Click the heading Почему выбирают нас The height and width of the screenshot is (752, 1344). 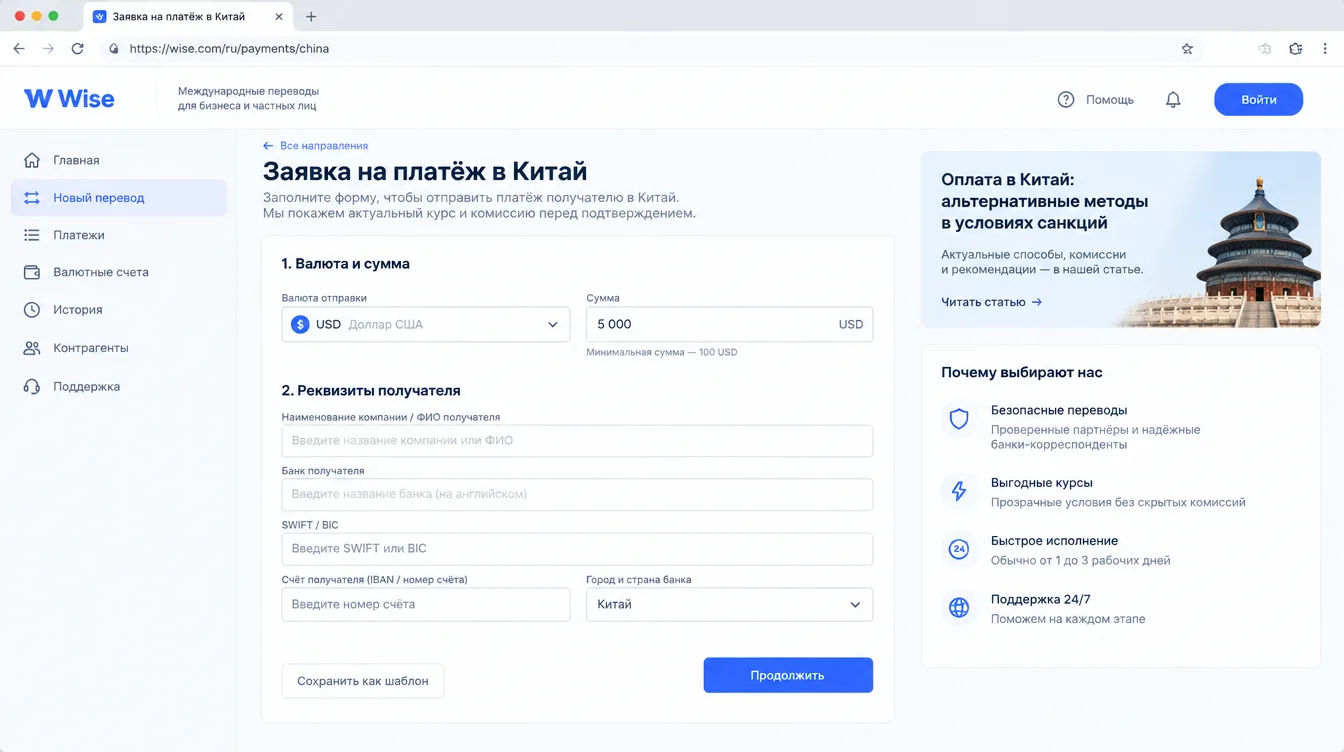[1022, 372]
